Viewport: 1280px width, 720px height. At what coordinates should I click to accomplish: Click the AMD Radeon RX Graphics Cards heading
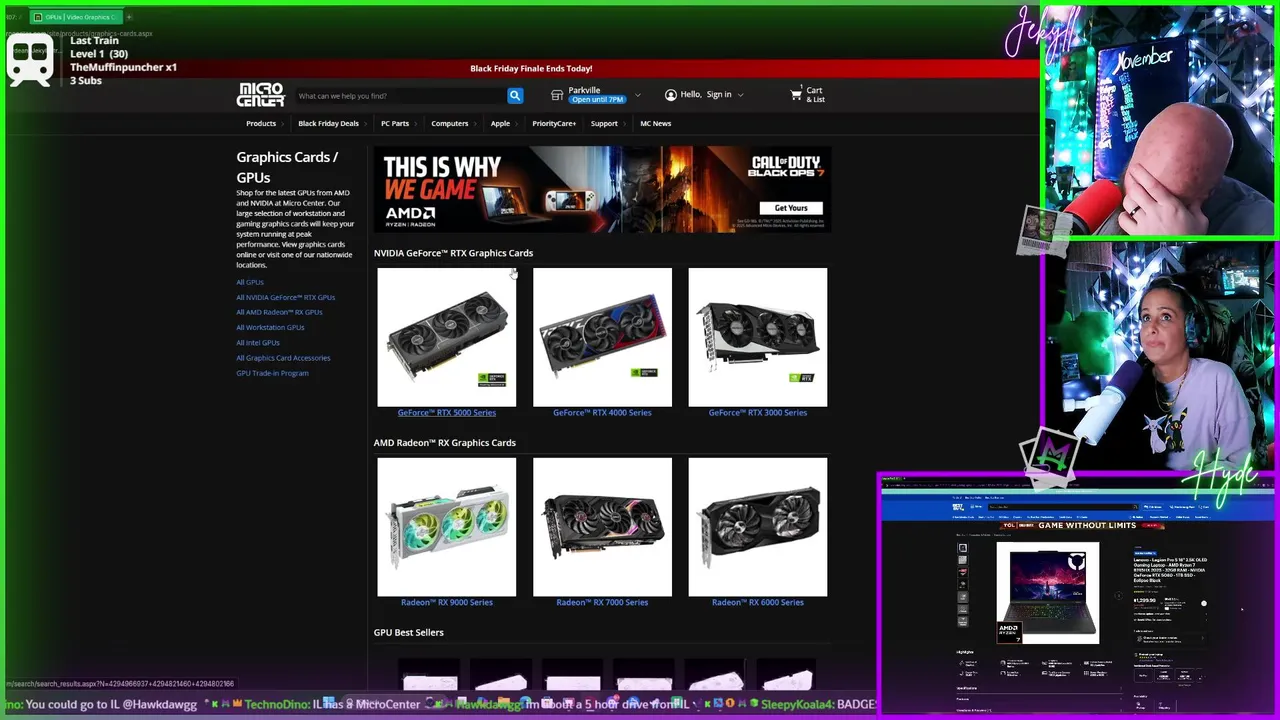(445, 442)
